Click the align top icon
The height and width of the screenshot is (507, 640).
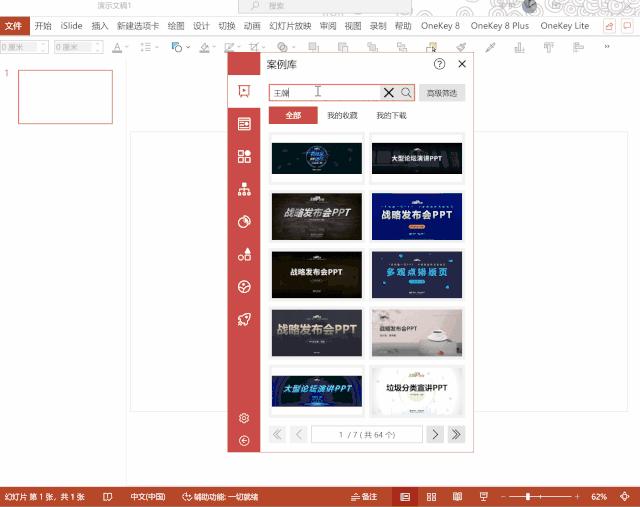pos(549,47)
